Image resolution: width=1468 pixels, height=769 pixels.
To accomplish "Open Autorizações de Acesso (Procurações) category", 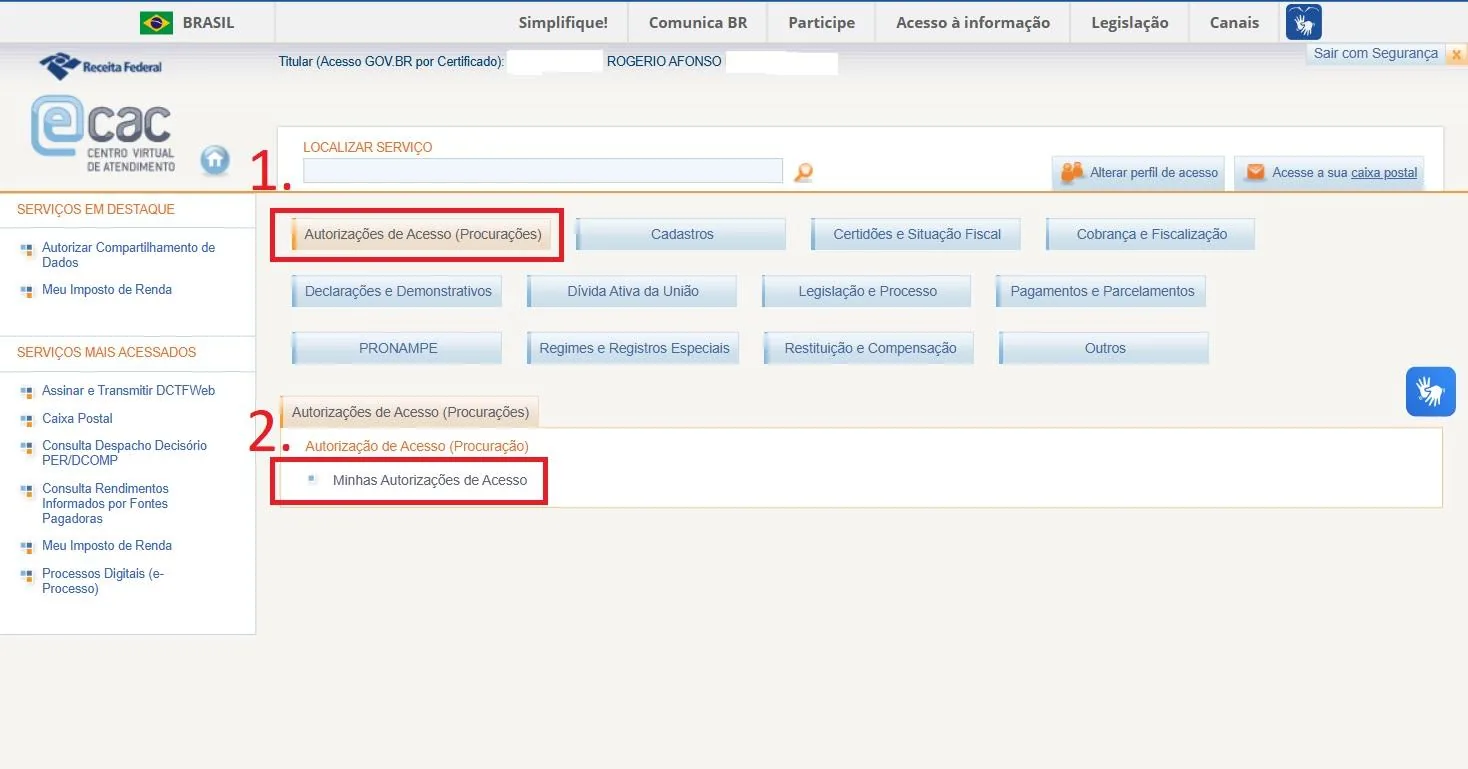I will click(421, 234).
